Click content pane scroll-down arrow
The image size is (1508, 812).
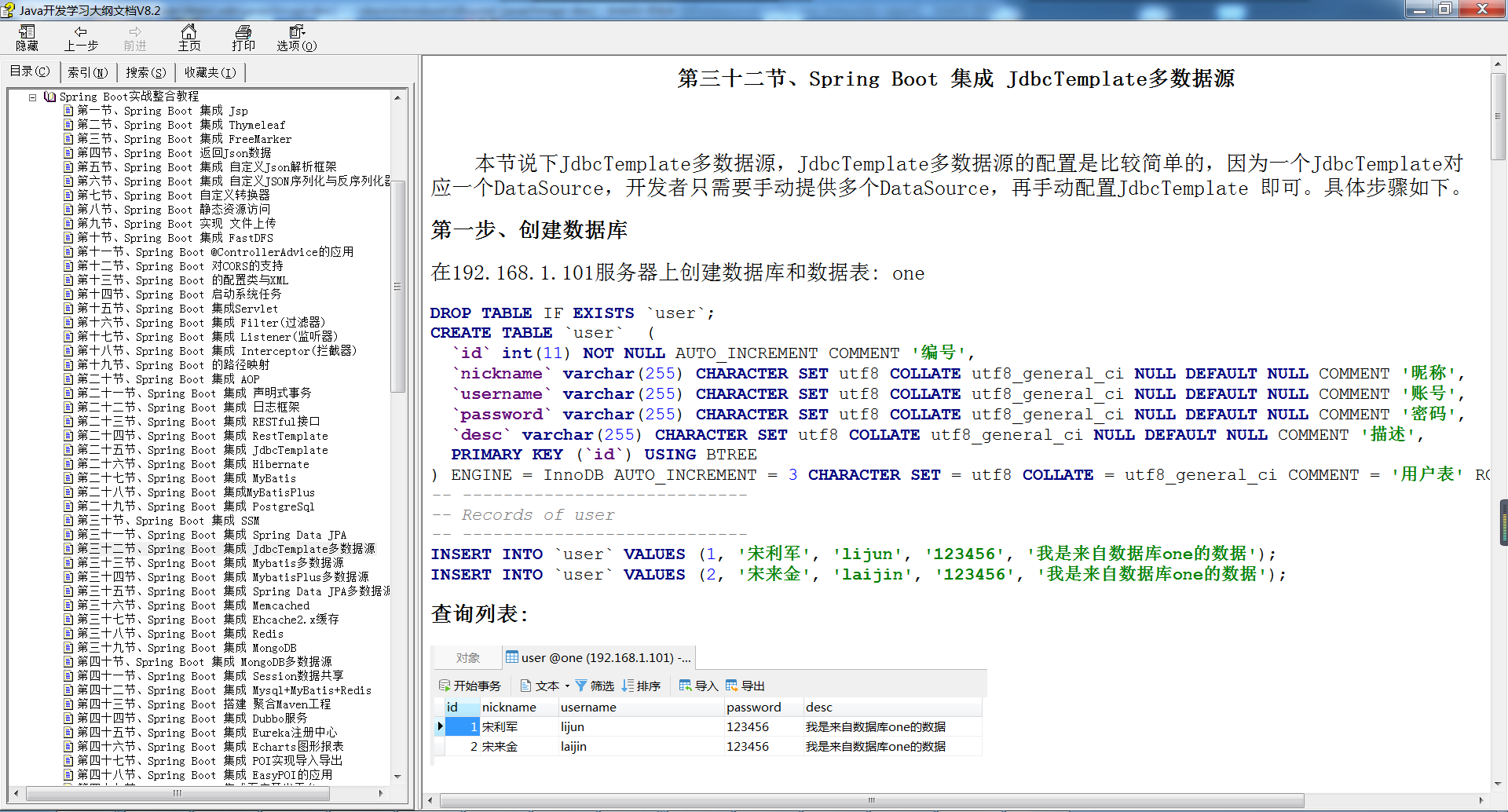(x=1498, y=784)
